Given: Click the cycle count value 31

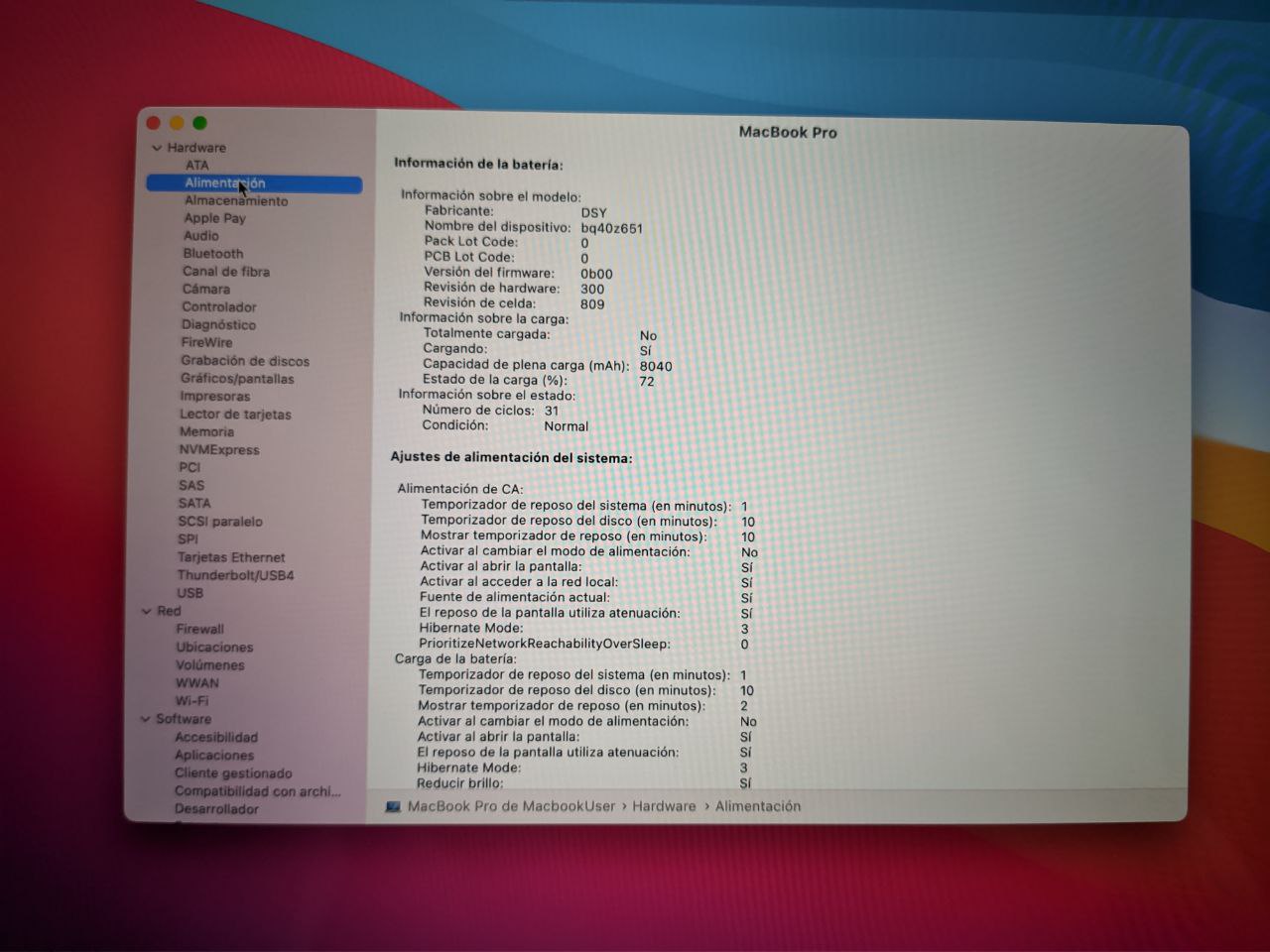Looking at the screenshot, I should tap(552, 411).
